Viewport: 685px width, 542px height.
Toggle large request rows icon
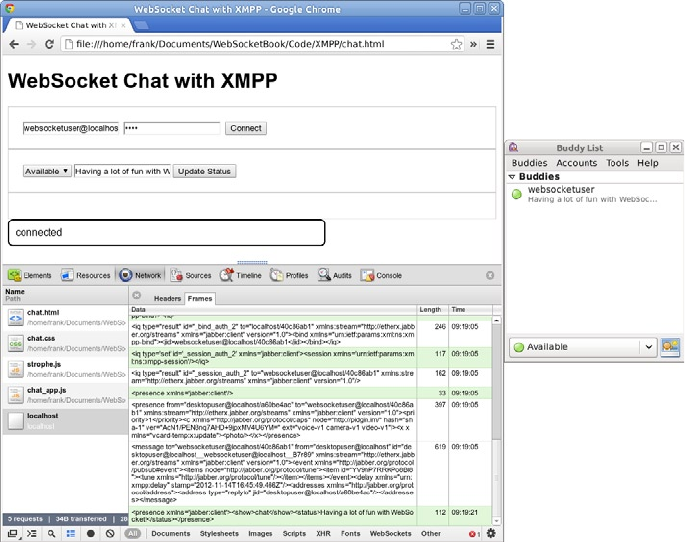point(70,533)
